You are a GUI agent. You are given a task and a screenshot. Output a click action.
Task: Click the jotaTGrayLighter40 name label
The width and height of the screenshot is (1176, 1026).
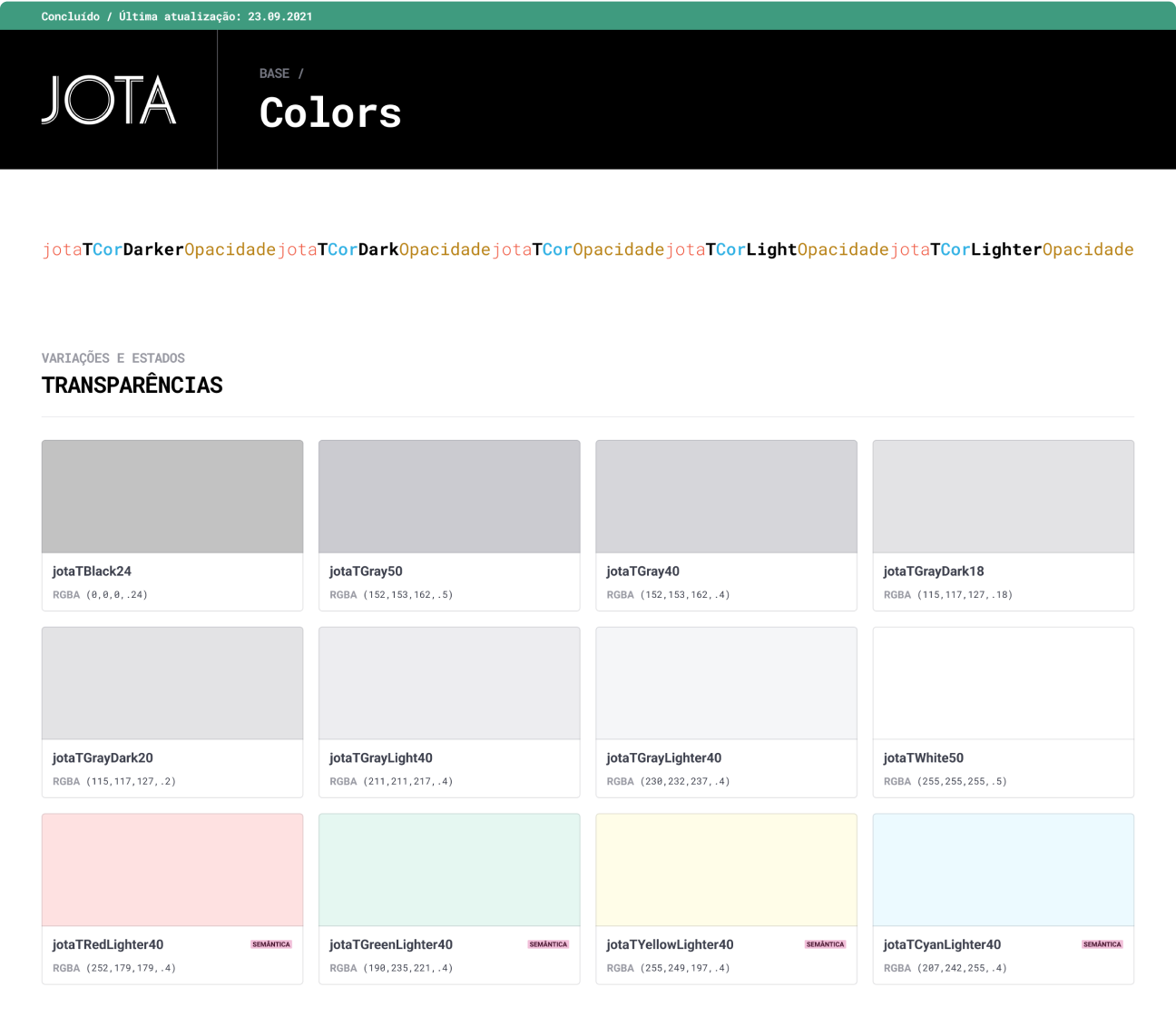[664, 758]
